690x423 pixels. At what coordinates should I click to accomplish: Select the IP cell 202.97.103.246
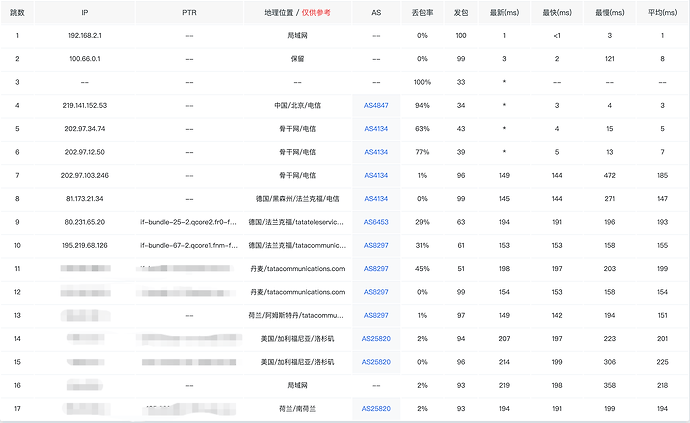(84, 175)
